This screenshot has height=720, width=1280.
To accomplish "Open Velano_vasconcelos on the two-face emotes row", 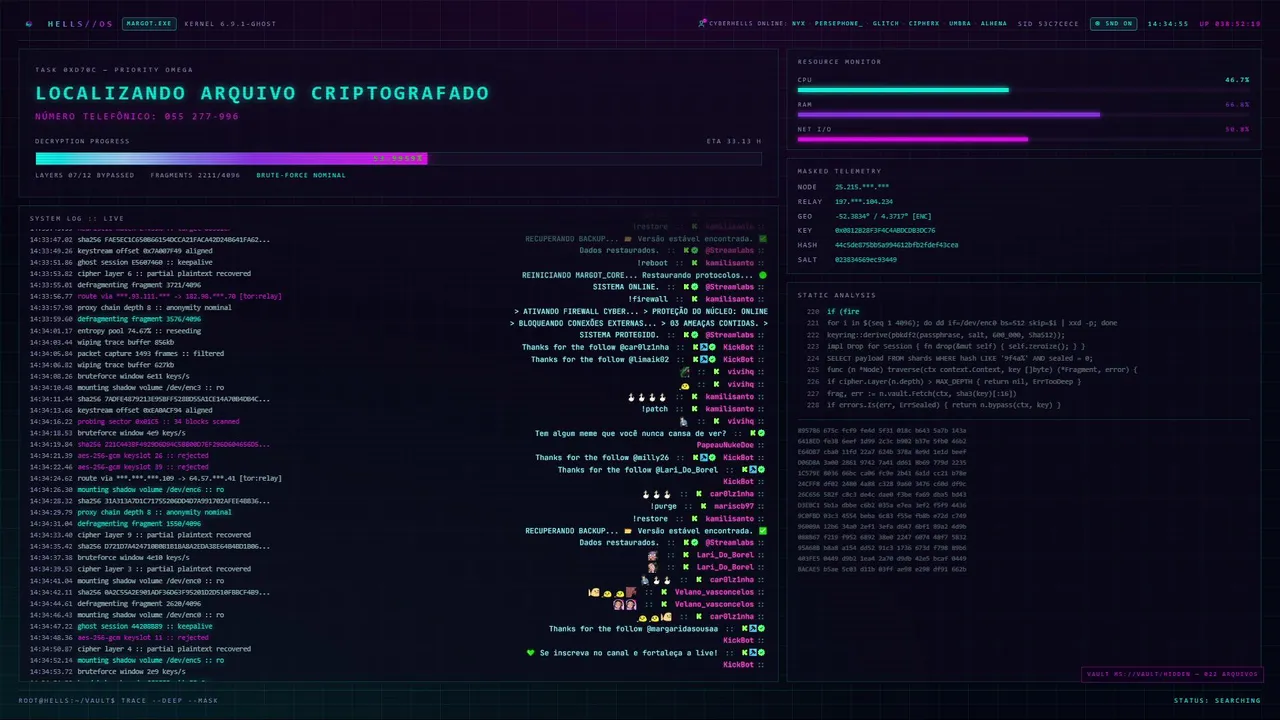I will [x=714, y=604].
